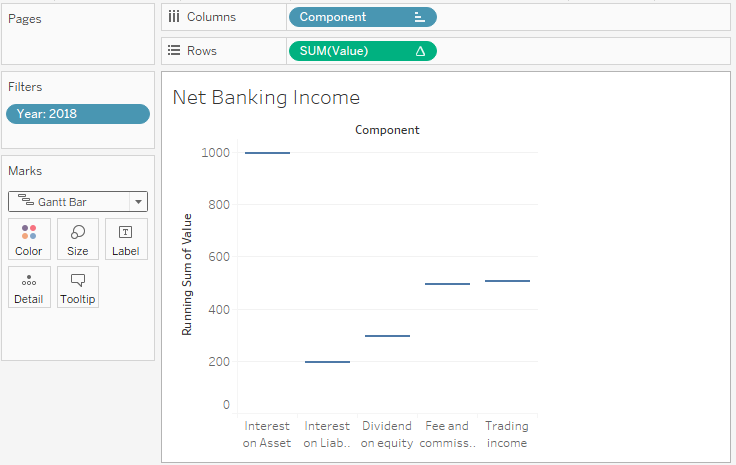Click the 600 axis tick value

219,257
